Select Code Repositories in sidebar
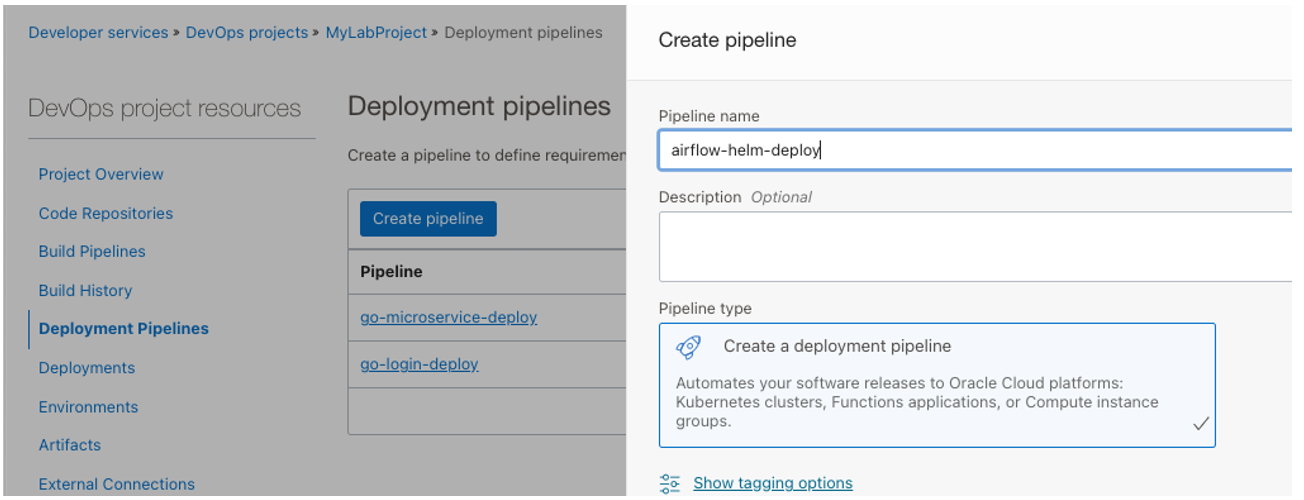1304x500 pixels. pyautogui.click(x=105, y=213)
